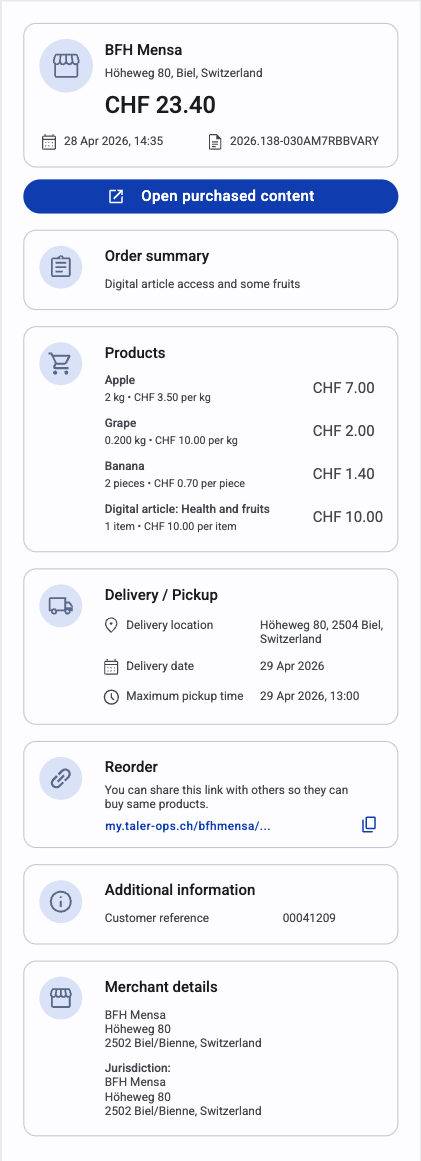Click the clock icon by Maximum pickup time
Viewport: 421px width, 1161px height.
pos(112,697)
